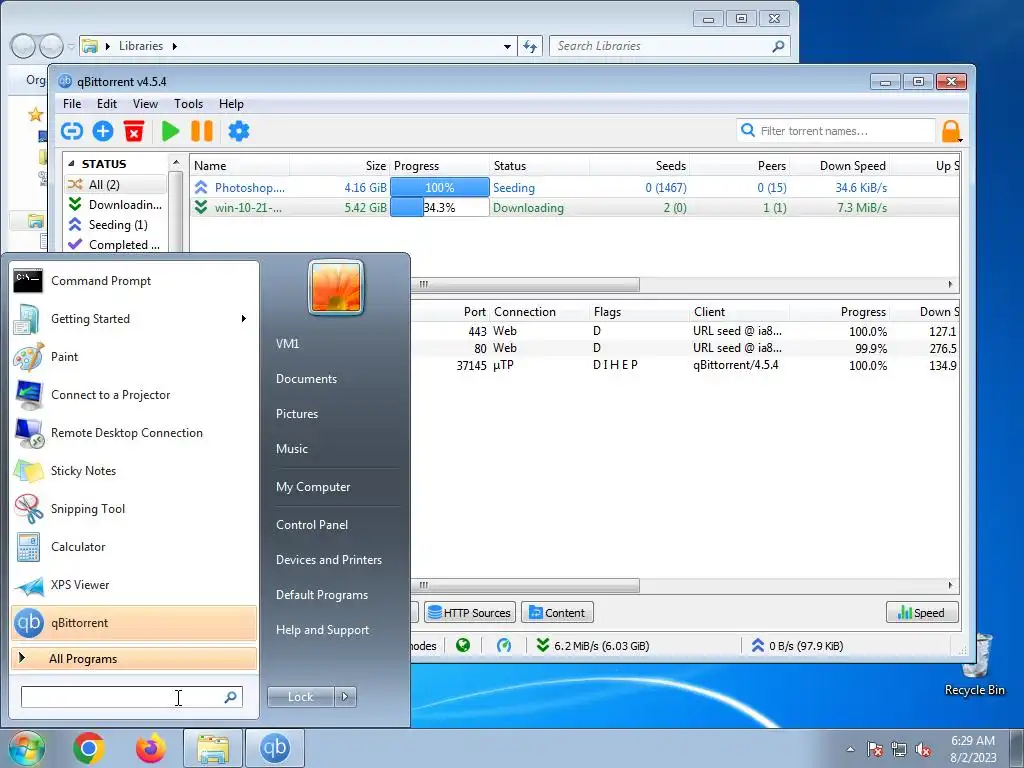Sort torrents by Size column header
Viewport: 1024px width, 768px height.
(x=340, y=166)
